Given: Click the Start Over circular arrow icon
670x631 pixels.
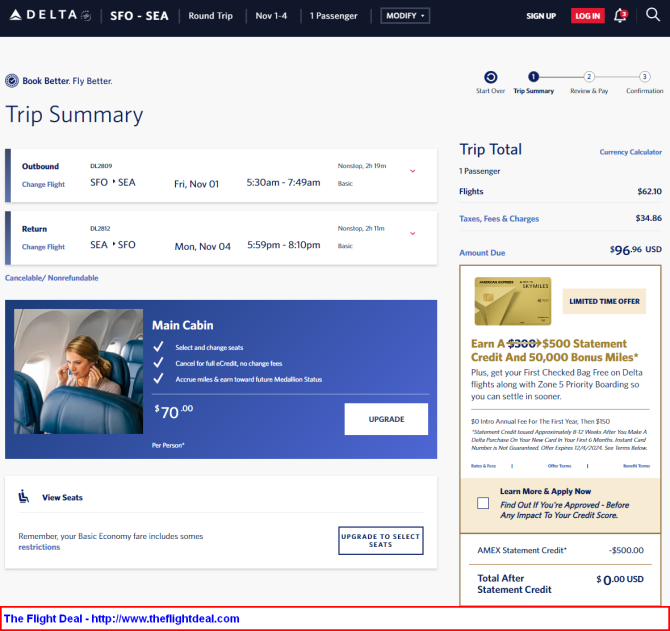Looking at the screenshot, I should 491,77.
